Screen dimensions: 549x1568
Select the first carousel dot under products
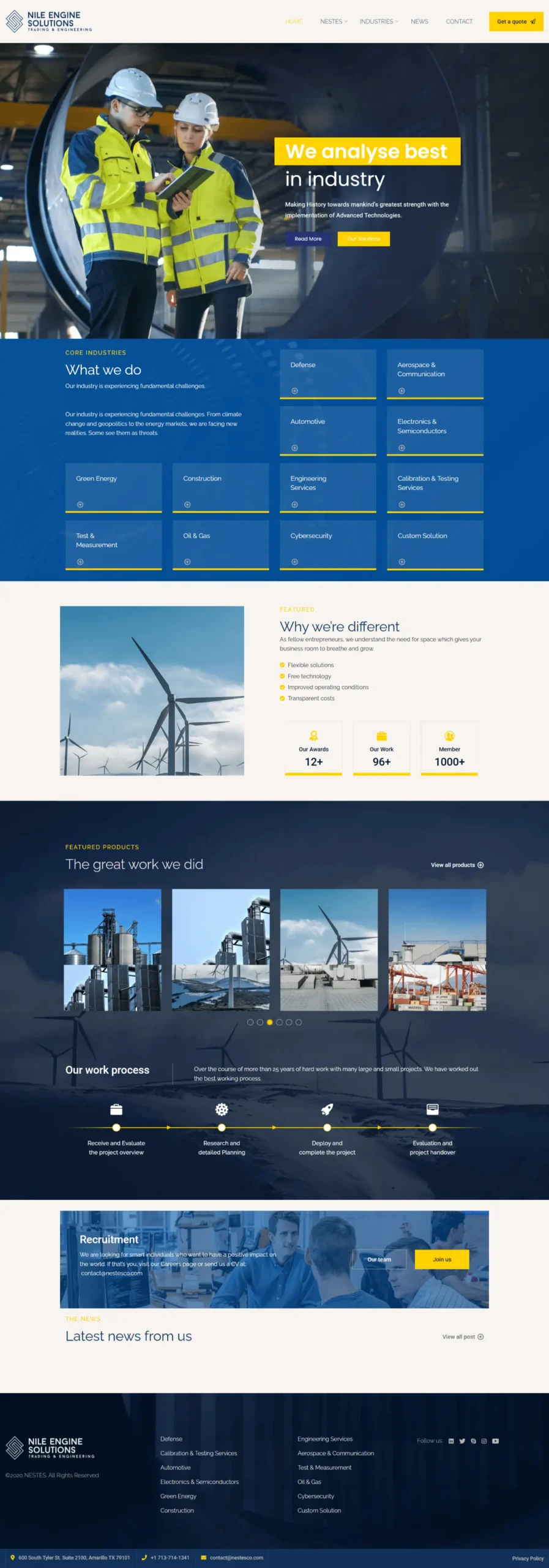[x=250, y=1022]
